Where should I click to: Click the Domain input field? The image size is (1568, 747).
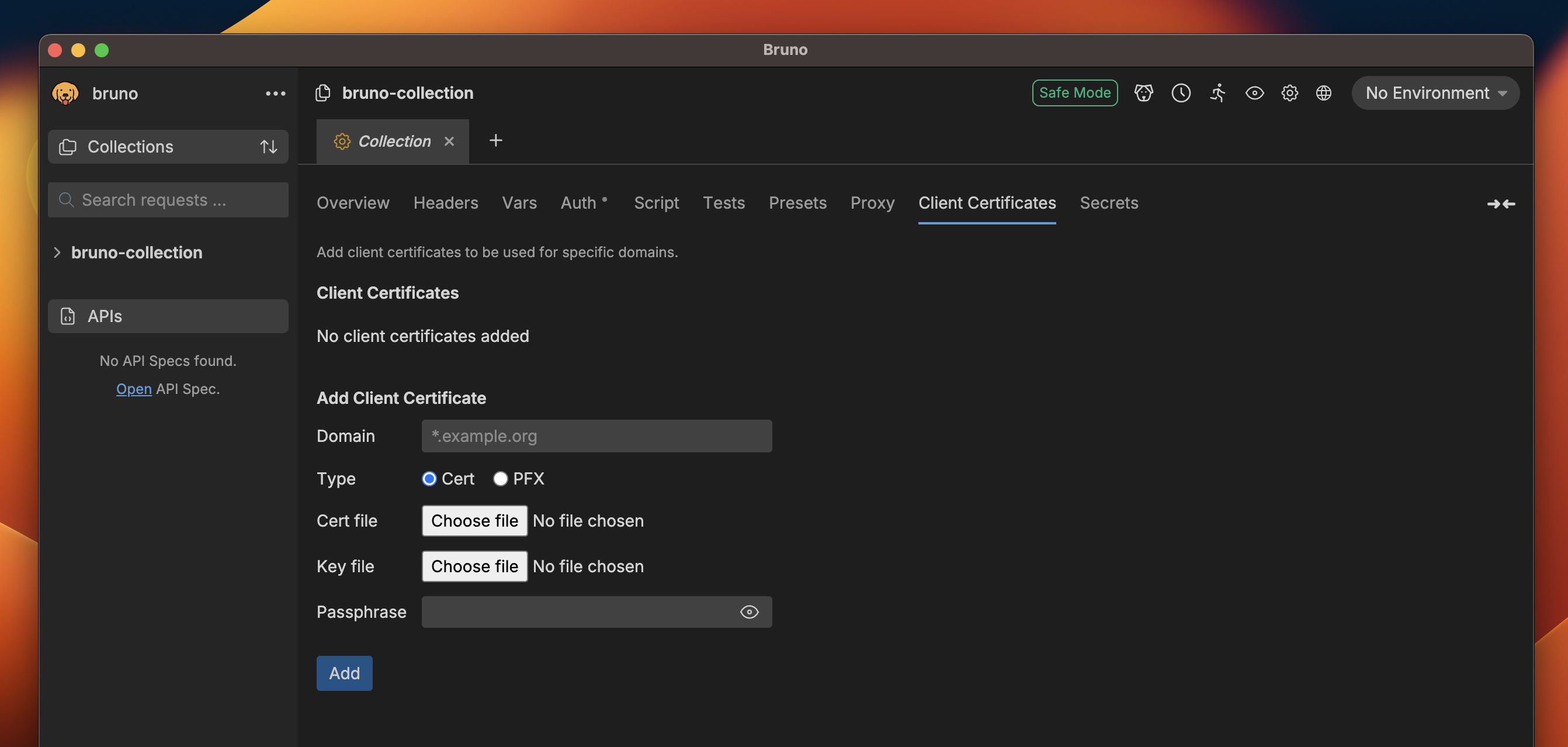pyautogui.click(x=595, y=436)
